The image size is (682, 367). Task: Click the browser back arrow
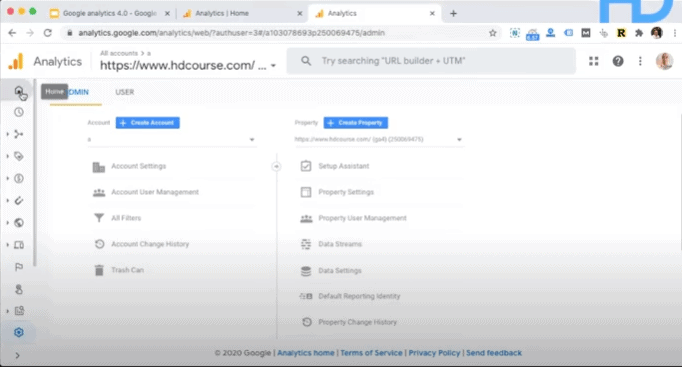pos(12,33)
